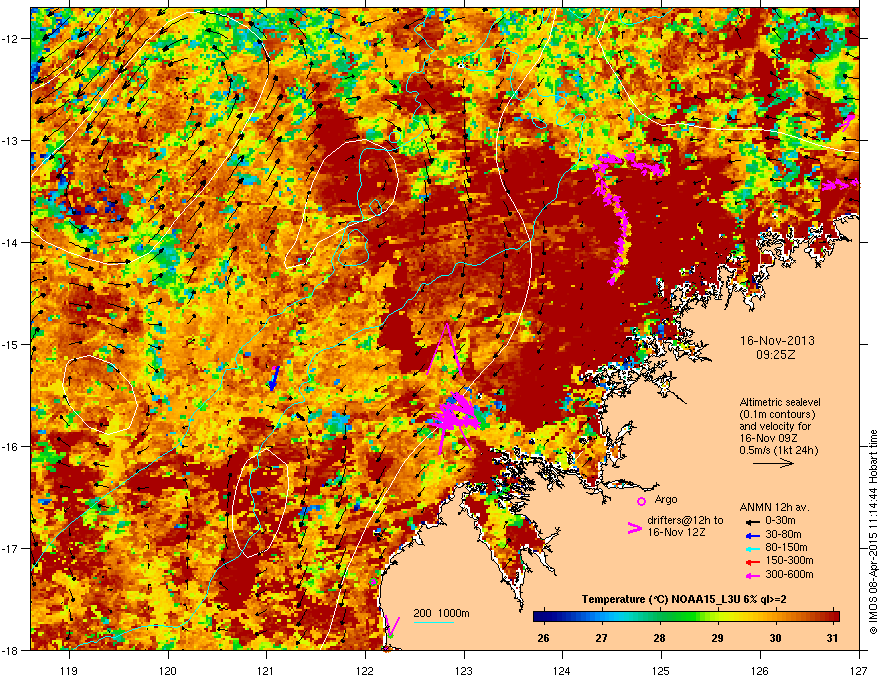This screenshot has width=880, height=680.
Task: Click the Temperature NOAA15_L3U colorbar title
Action: tap(684, 599)
